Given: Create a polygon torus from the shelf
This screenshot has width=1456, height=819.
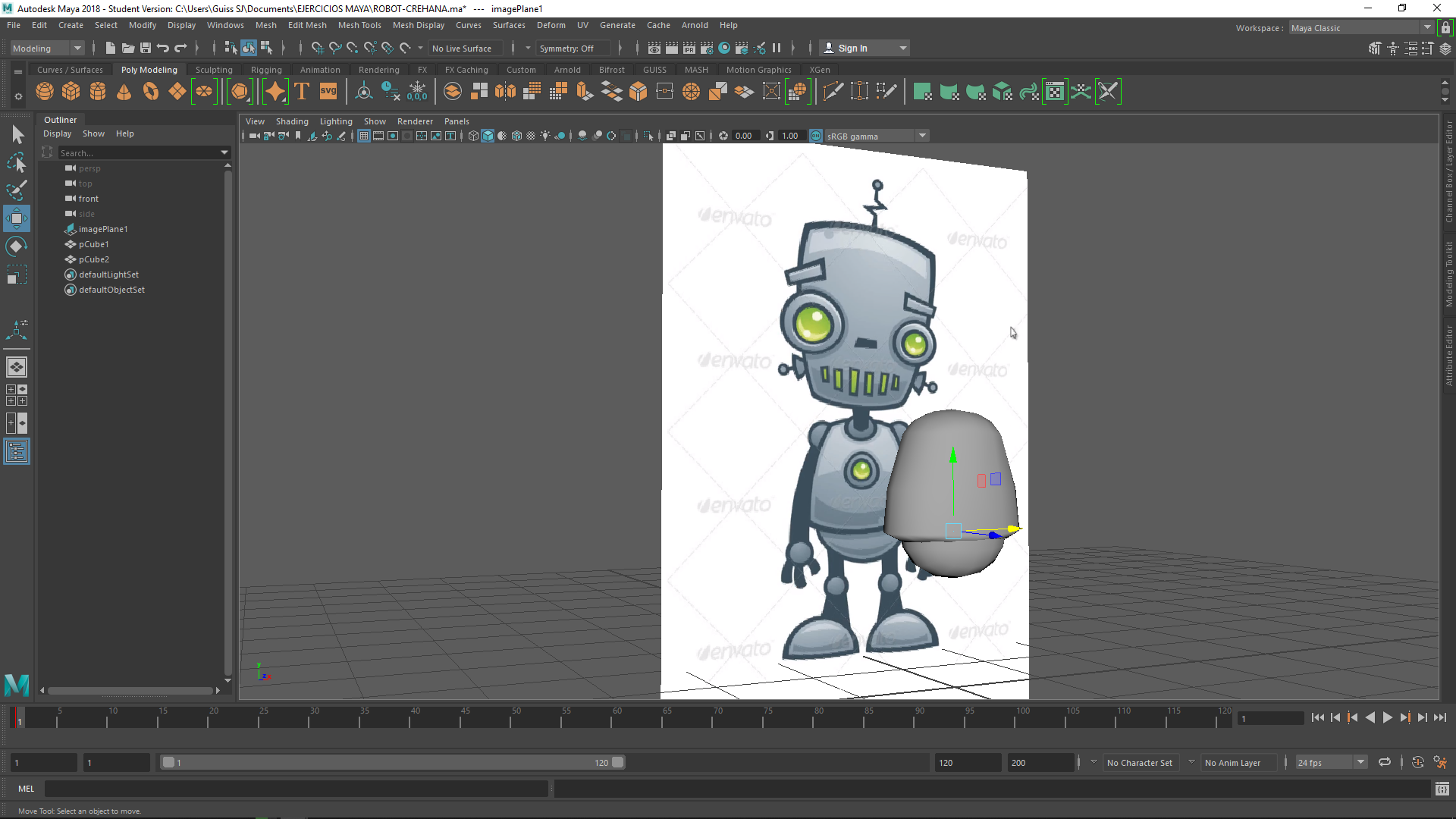Looking at the screenshot, I should 151,92.
